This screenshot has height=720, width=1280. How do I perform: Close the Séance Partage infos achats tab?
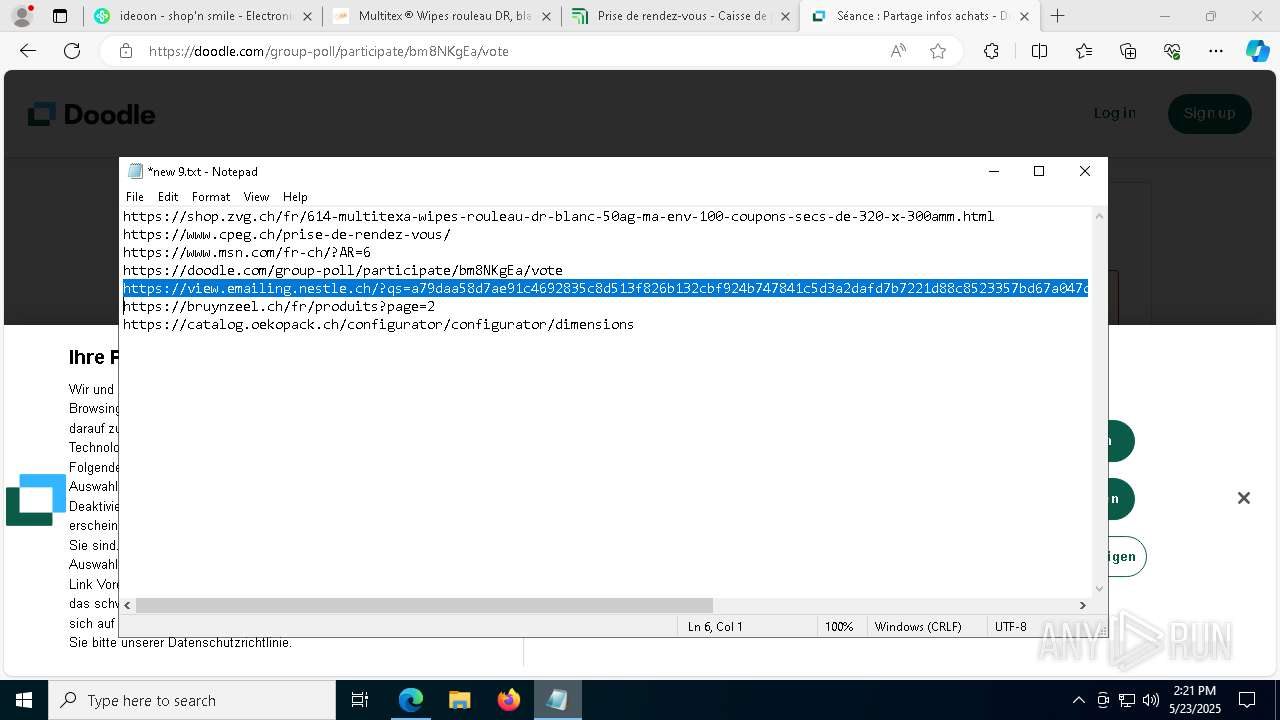(1024, 16)
